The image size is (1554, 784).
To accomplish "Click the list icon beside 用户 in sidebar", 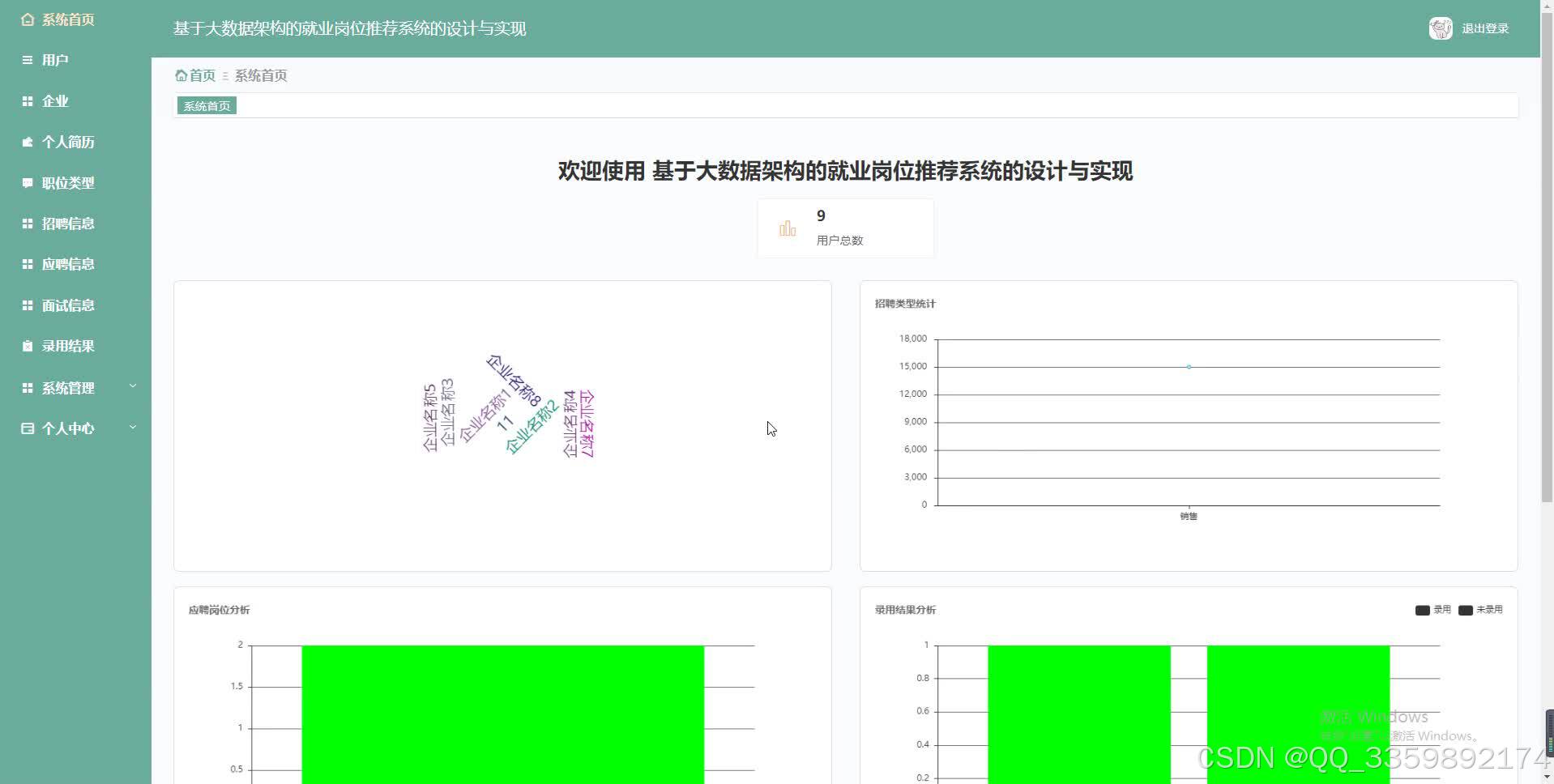I will [x=28, y=60].
